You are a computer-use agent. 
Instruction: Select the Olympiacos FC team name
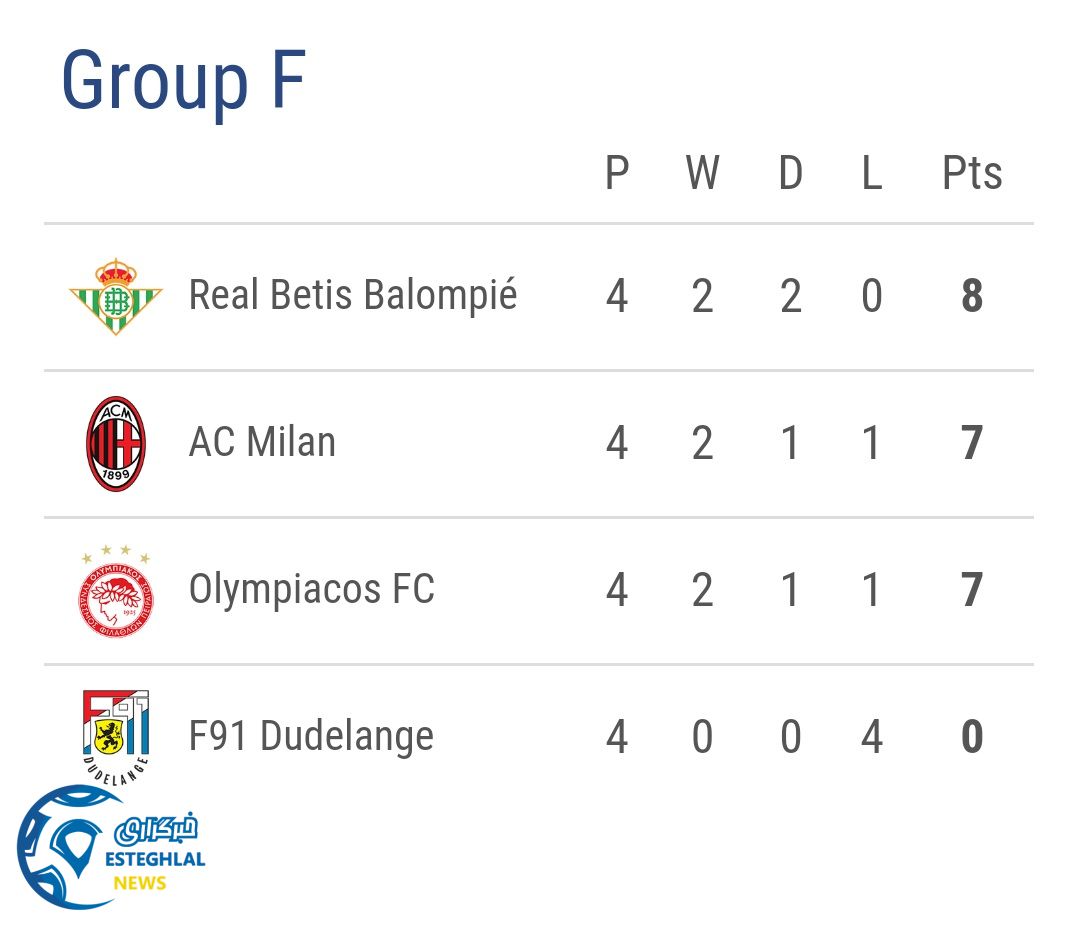(x=312, y=590)
